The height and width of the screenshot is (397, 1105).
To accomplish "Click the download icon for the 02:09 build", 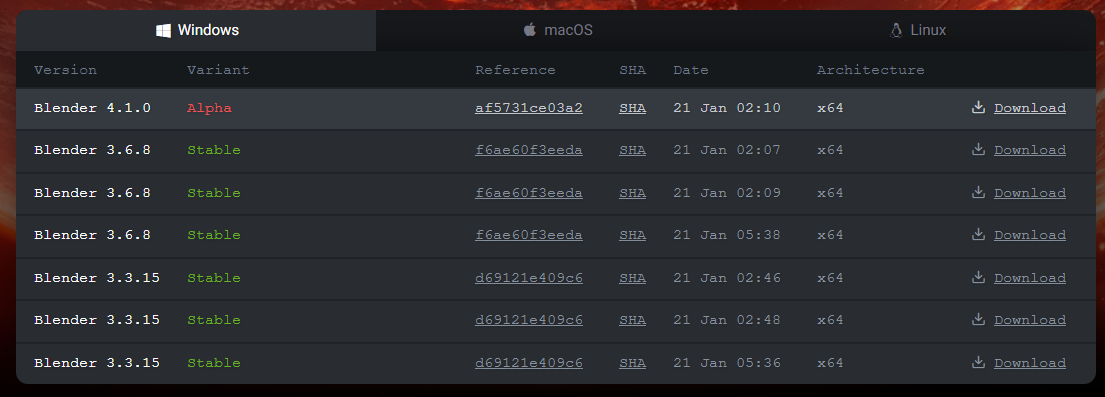I will (x=977, y=192).
